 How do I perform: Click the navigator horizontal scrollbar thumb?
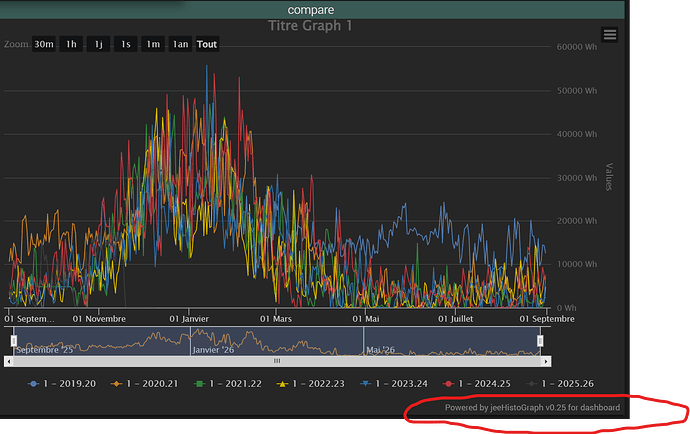[277, 361]
